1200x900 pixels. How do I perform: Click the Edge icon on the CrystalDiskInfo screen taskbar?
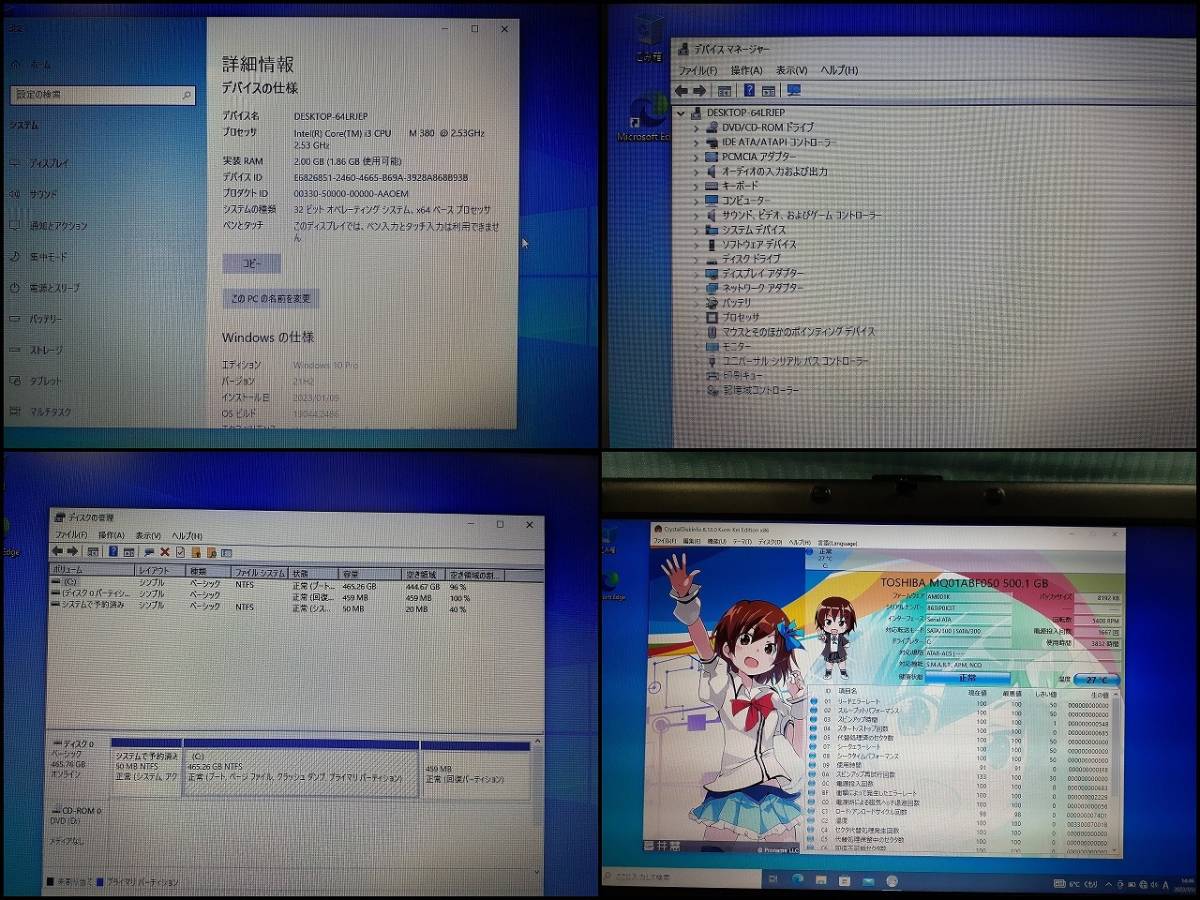pyautogui.click(x=798, y=880)
